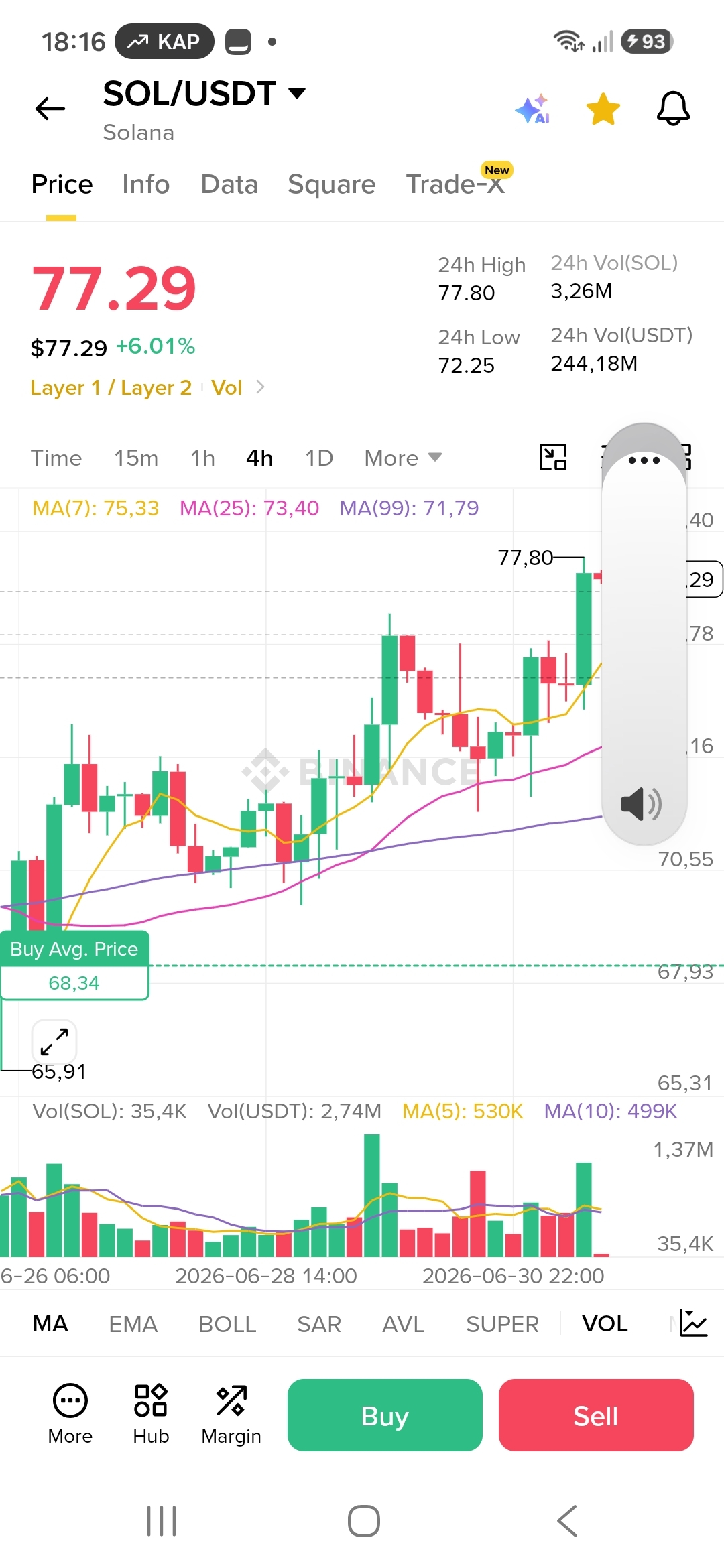Tap the MA(25) value in legend
The image size is (724, 1568).
pos(249,508)
